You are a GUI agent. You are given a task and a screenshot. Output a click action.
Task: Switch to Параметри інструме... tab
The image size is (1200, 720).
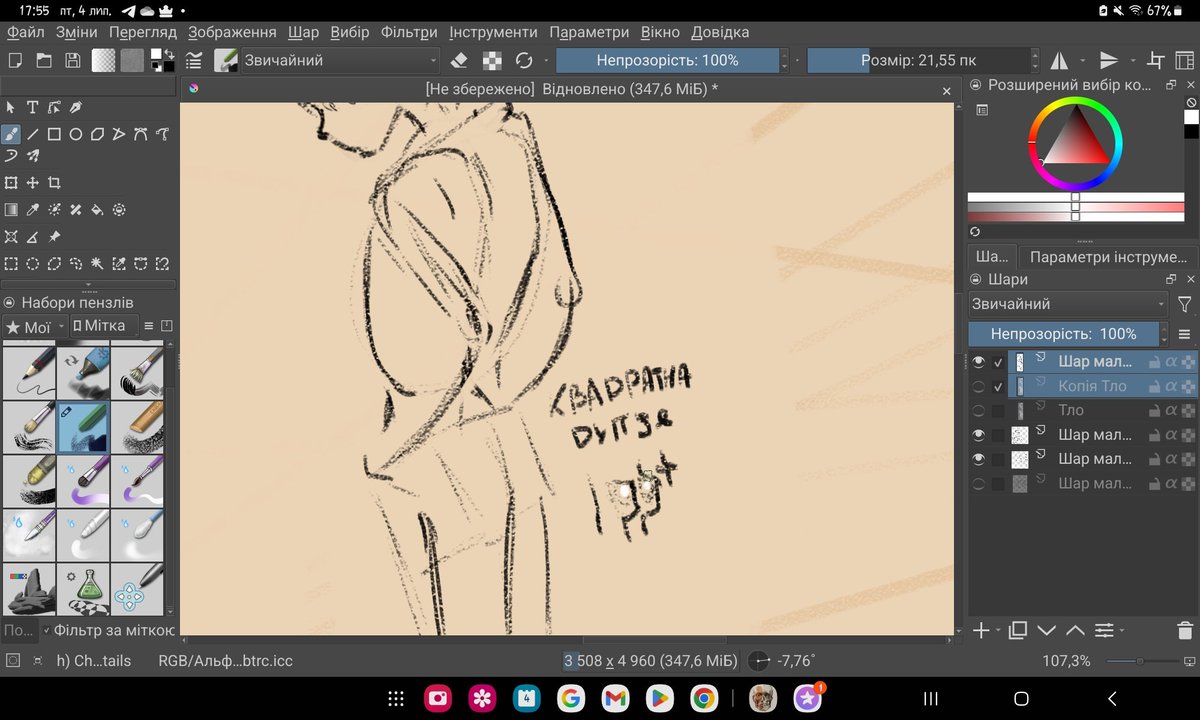point(1108,257)
